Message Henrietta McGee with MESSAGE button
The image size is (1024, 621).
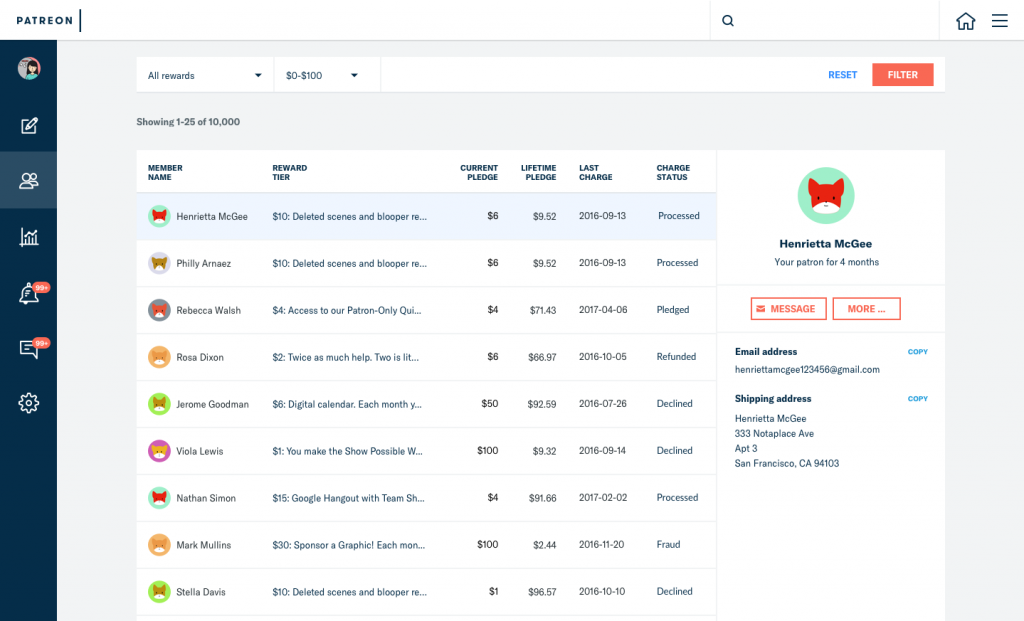point(788,309)
